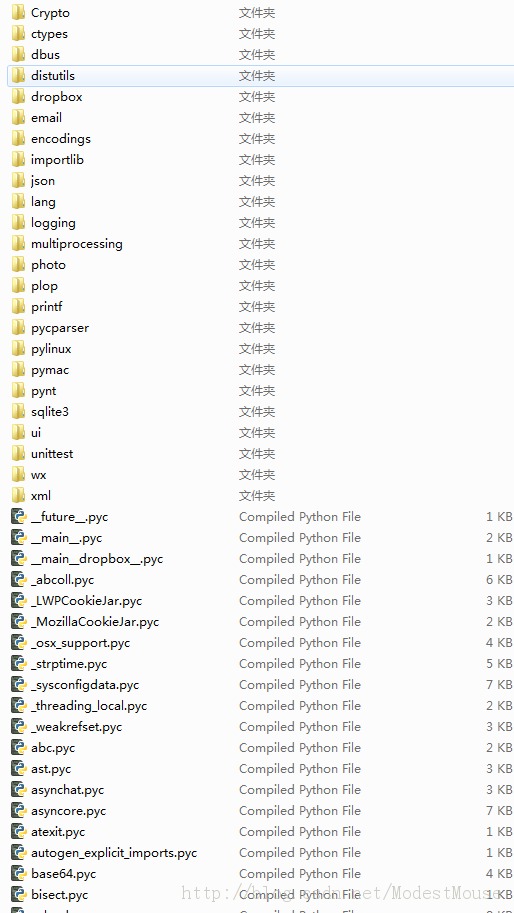Click the Python icon of ast.pyc
Image resolution: width=514 pixels, height=913 pixels.
(19, 769)
